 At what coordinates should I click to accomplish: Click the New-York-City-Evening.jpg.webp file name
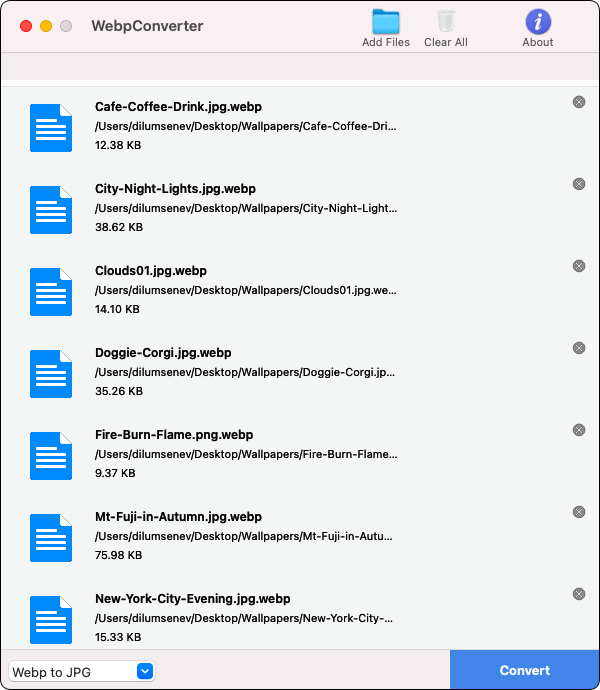coord(192,599)
